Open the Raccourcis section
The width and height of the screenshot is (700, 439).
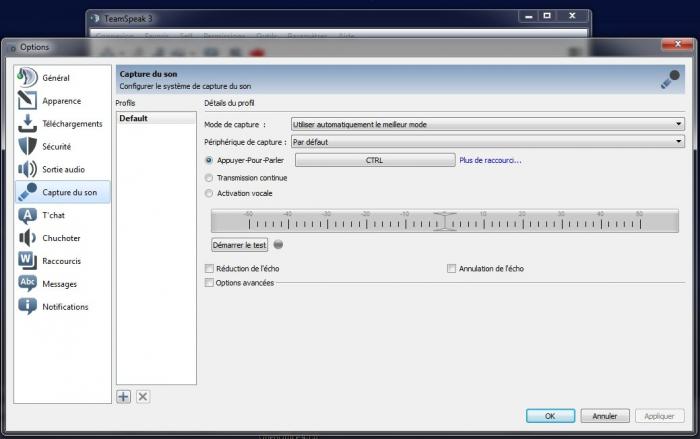62,261
